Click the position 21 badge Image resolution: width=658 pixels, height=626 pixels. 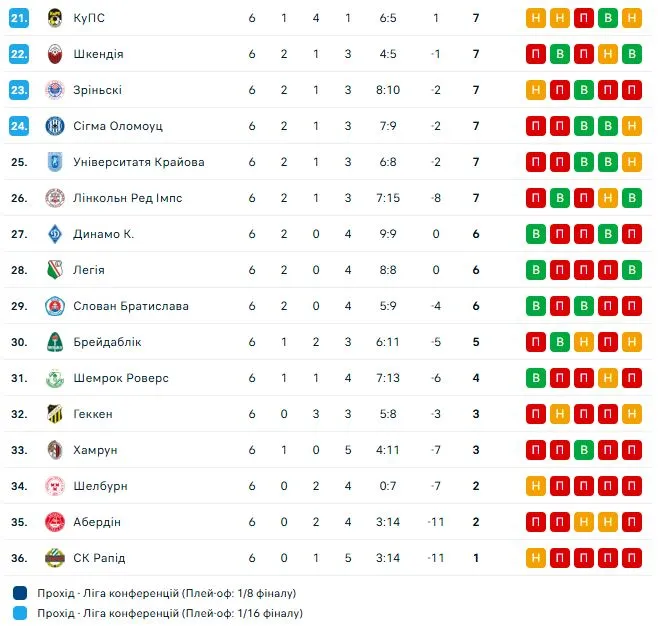point(19,18)
